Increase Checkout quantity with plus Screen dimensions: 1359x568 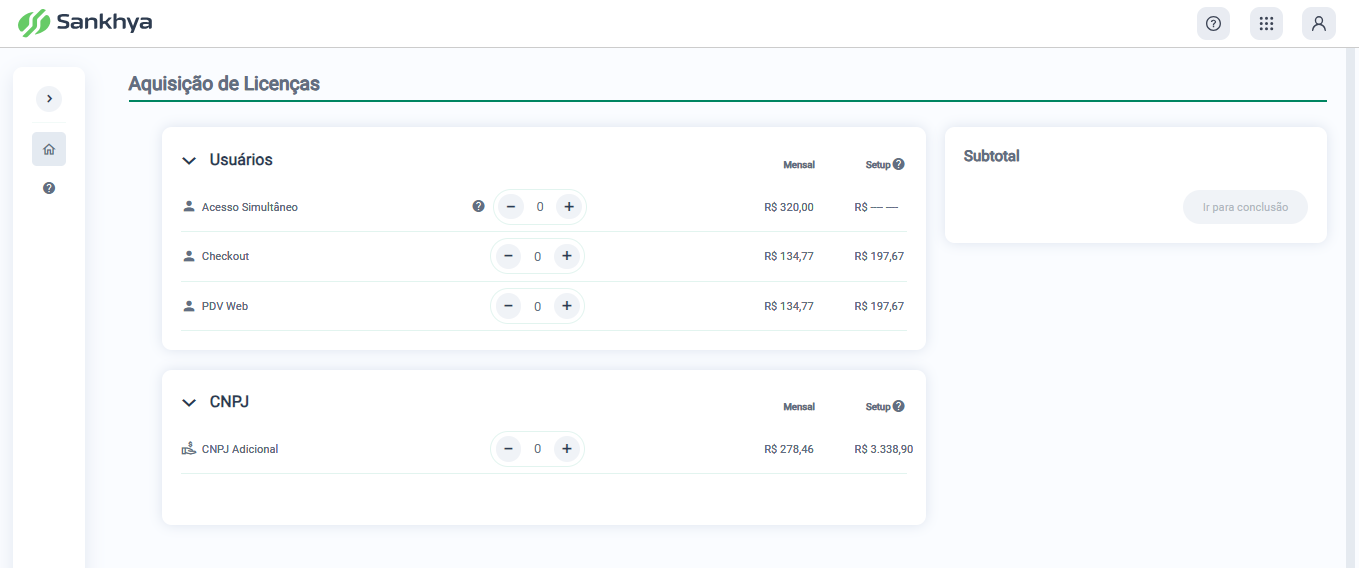566,256
